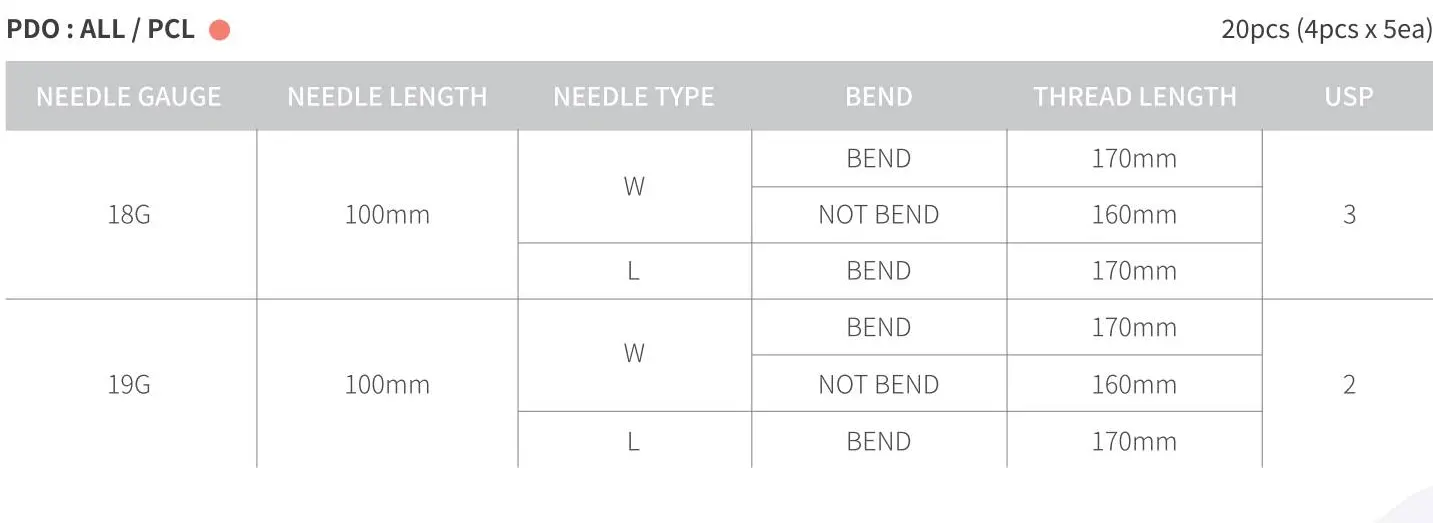This screenshot has width=1433, height=523.
Task: Click the NOT BEND cell in 18G group
Action: pyautogui.click(x=878, y=215)
